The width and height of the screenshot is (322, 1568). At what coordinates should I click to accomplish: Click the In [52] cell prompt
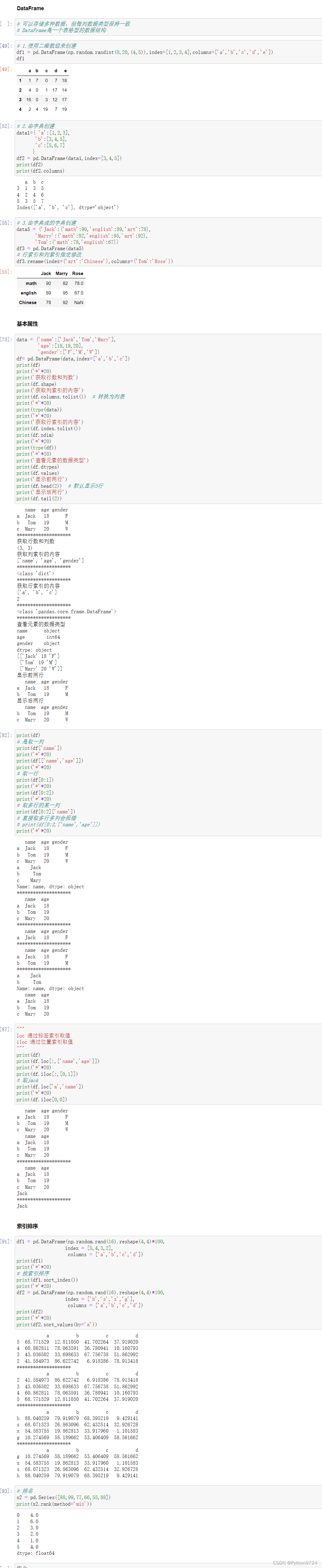[x=5, y=126]
